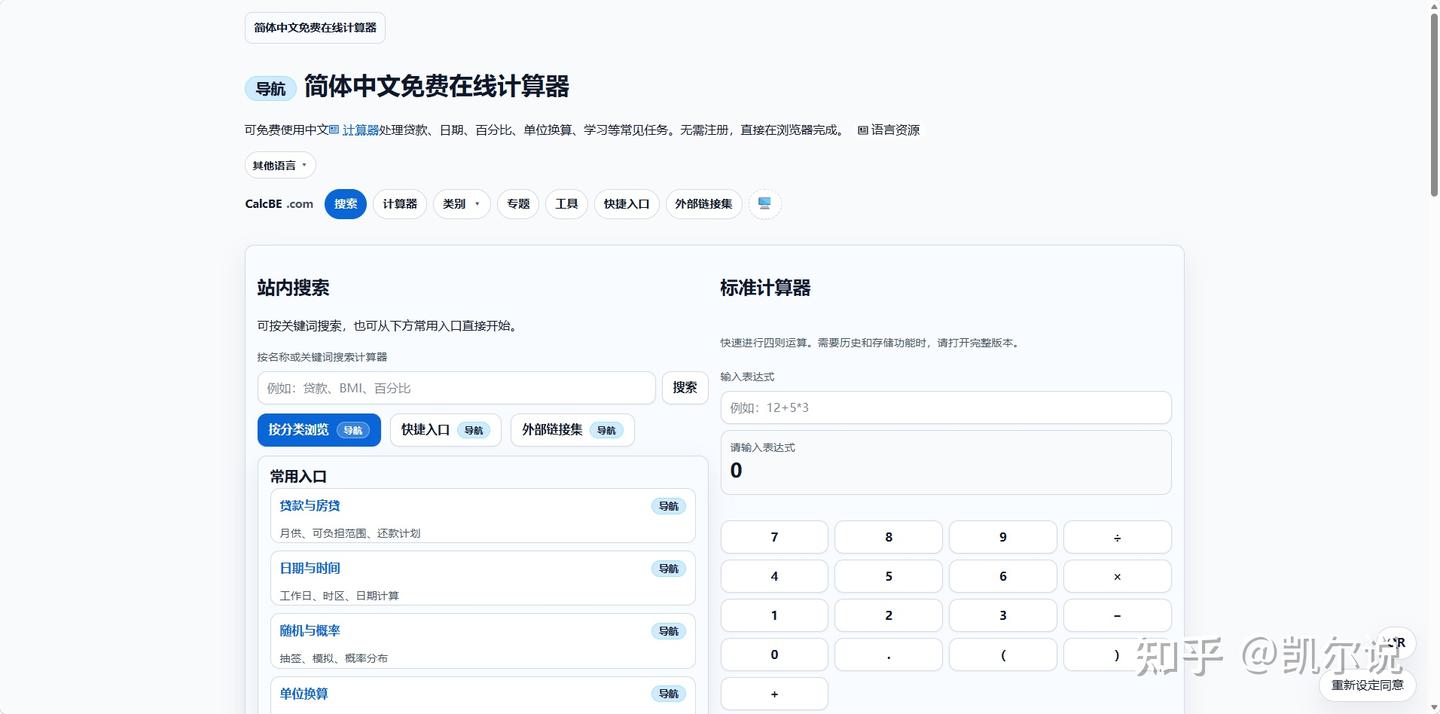Click the 导航 badge on 随机与概率 card

coord(668,631)
